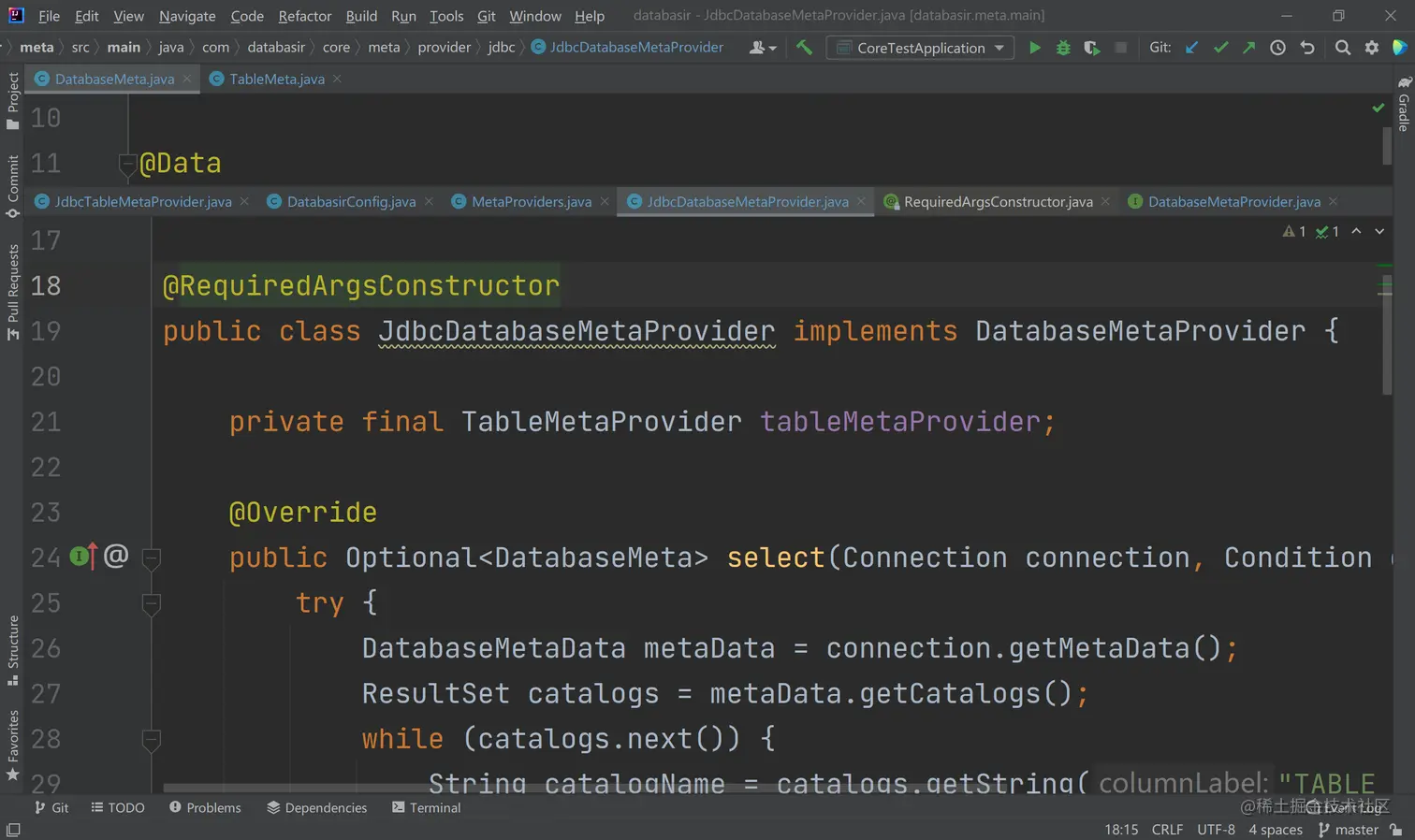The image size is (1415, 840).
Task: Click the @ annotation gutter icon on line 24
Action: (x=116, y=557)
